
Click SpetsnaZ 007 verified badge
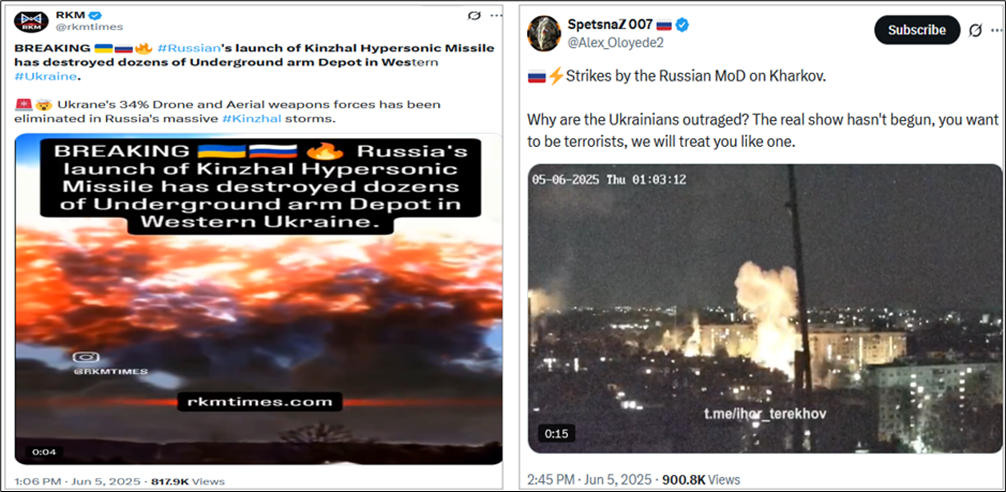[683, 25]
